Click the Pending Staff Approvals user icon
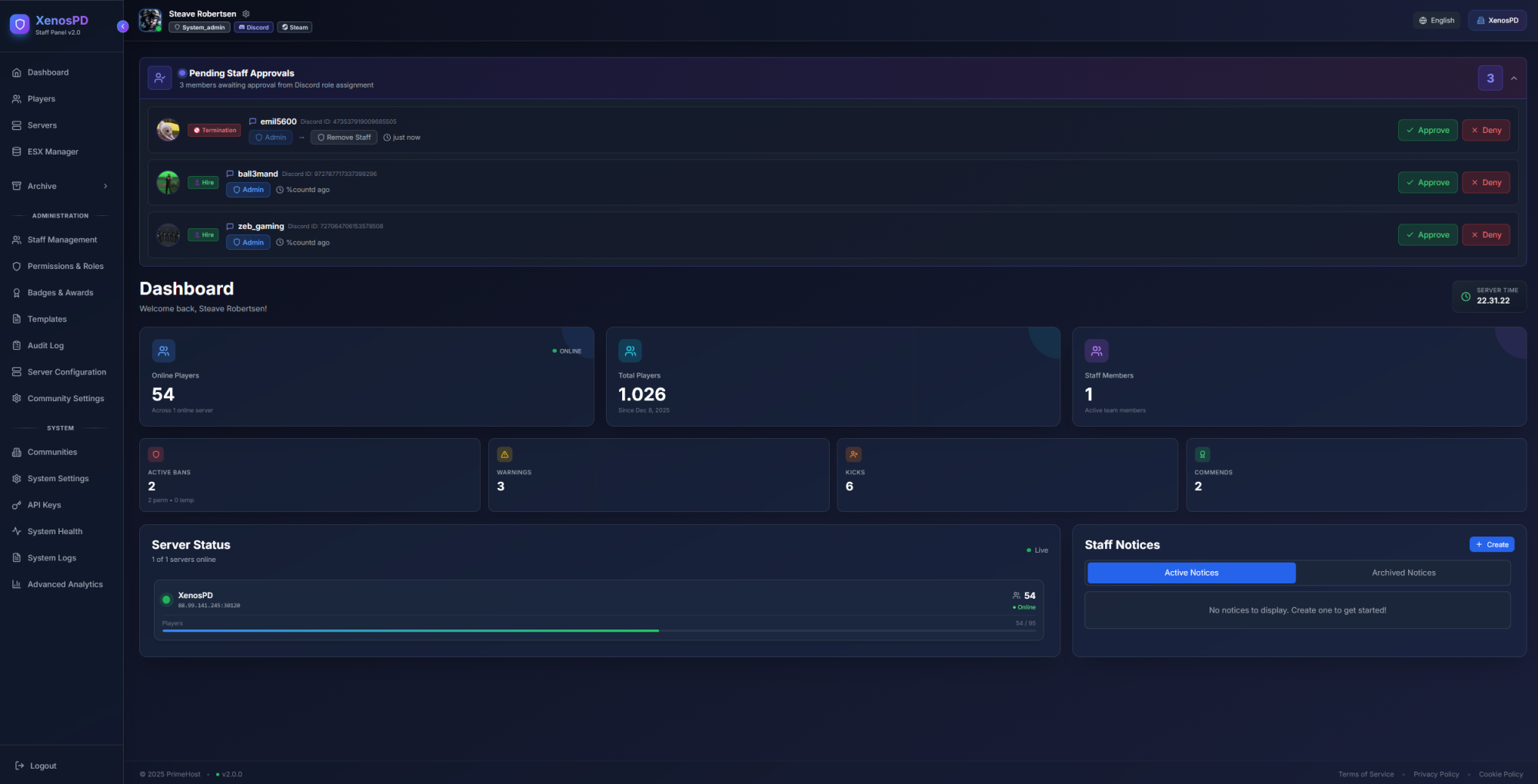1538x784 pixels. [x=160, y=78]
